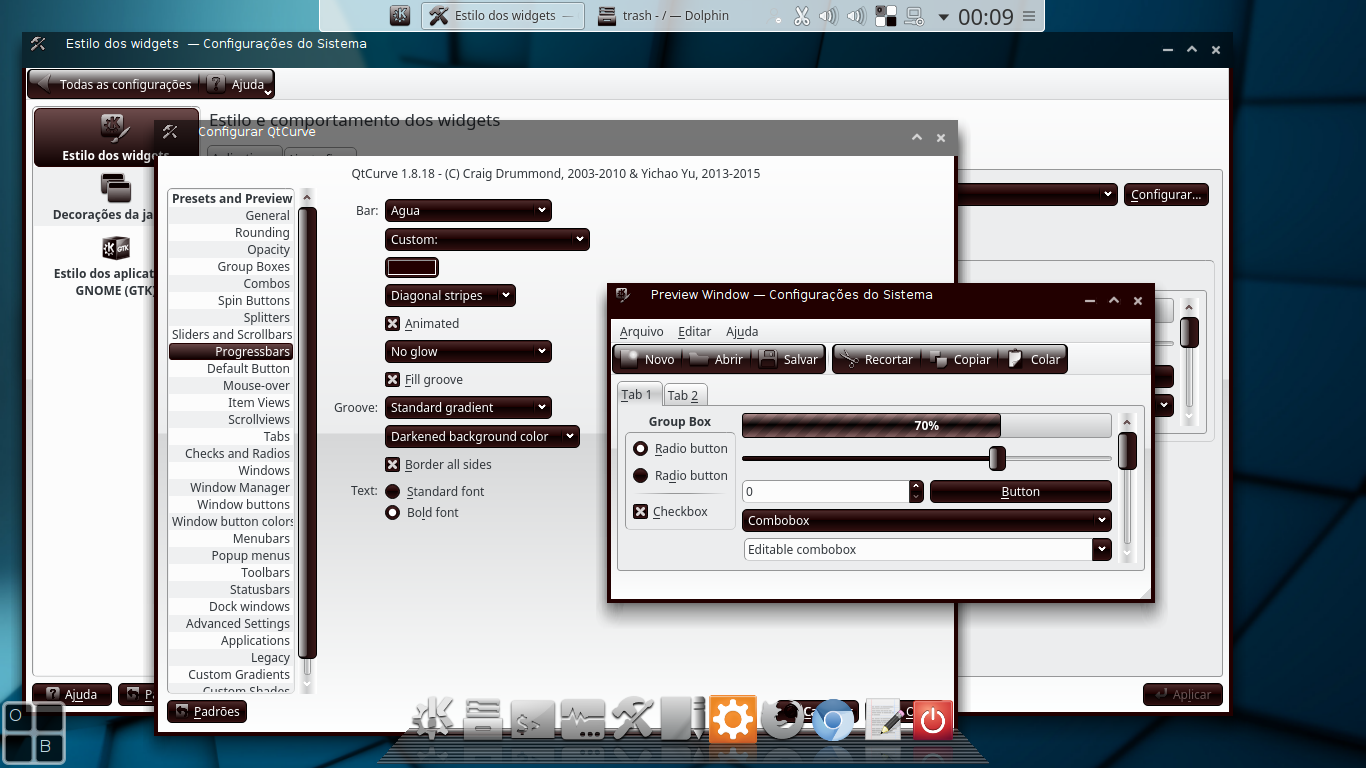1366x768 pixels.
Task: Uncheck the Animated checkbox
Action: click(x=393, y=323)
